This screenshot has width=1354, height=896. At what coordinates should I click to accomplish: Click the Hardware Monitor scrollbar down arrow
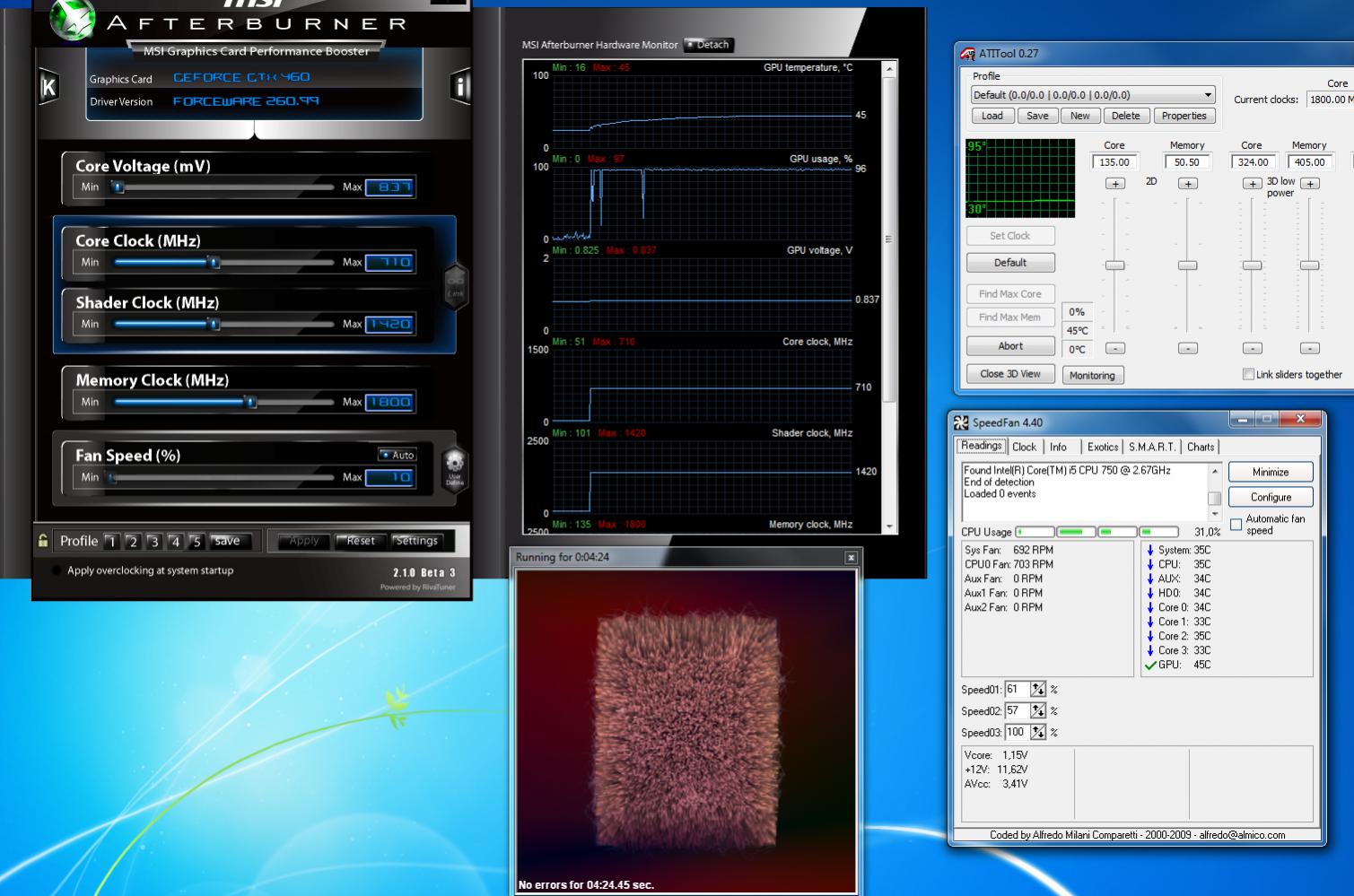click(889, 526)
